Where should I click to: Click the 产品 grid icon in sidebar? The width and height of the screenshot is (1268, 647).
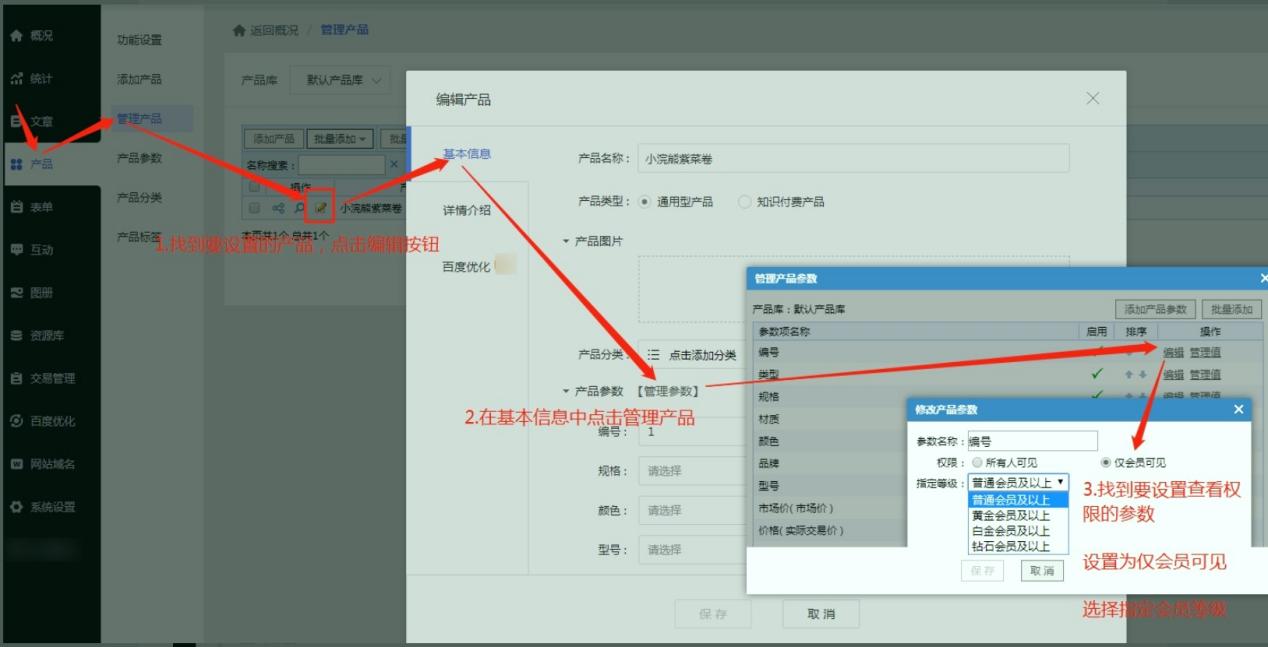pyautogui.click(x=17, y=164)
